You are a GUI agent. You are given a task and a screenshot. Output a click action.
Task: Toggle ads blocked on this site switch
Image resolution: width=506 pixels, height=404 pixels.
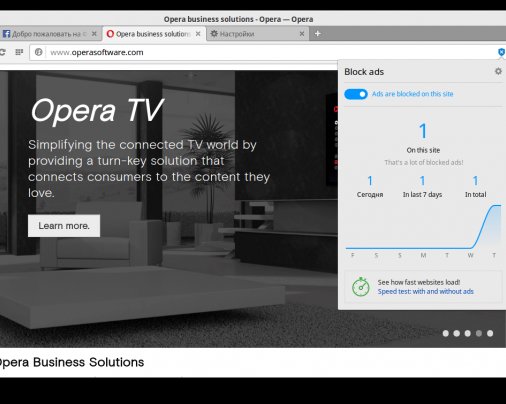click(x=356, y=94)
